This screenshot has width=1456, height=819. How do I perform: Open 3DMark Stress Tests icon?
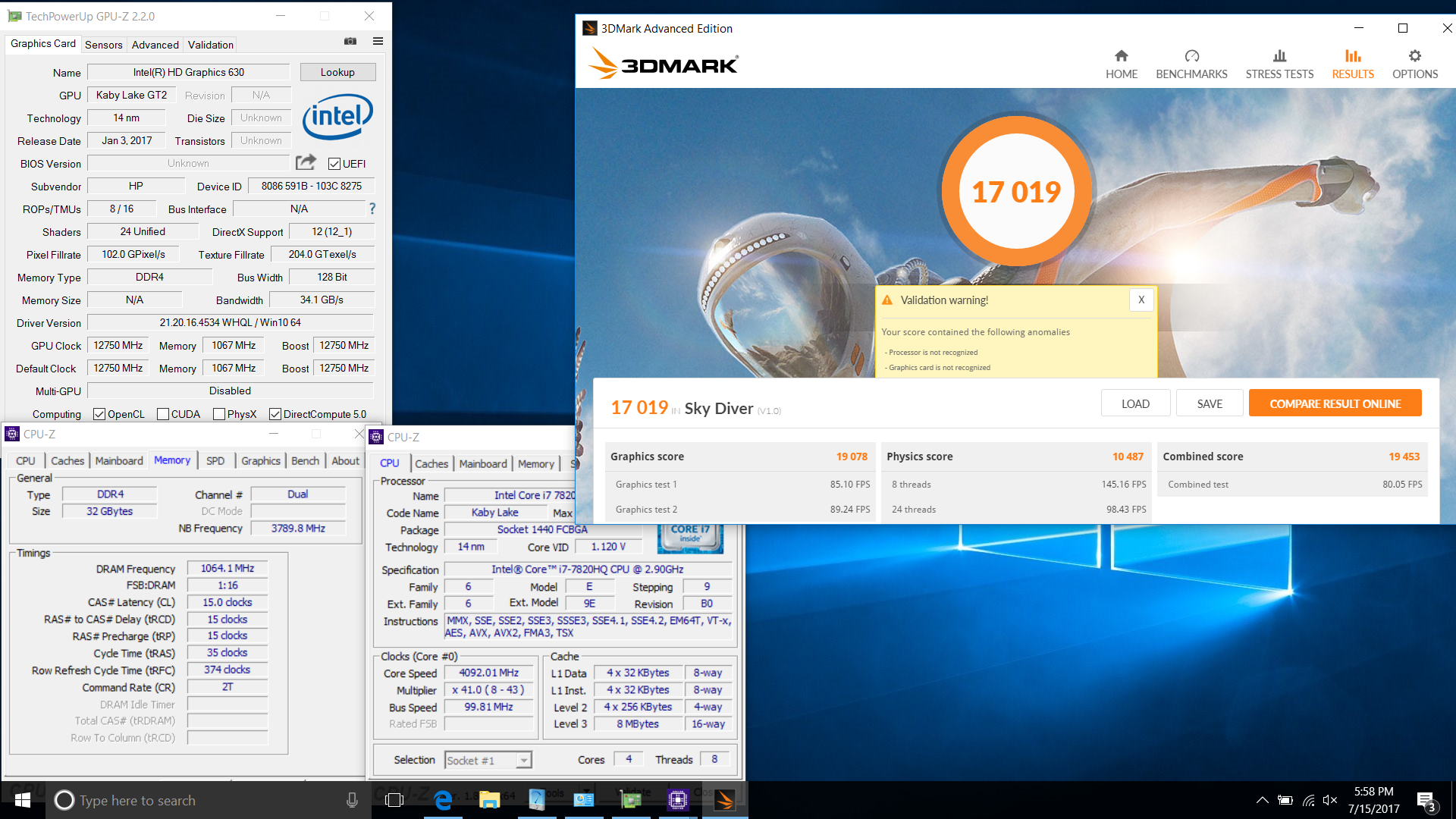point(1279,56)
